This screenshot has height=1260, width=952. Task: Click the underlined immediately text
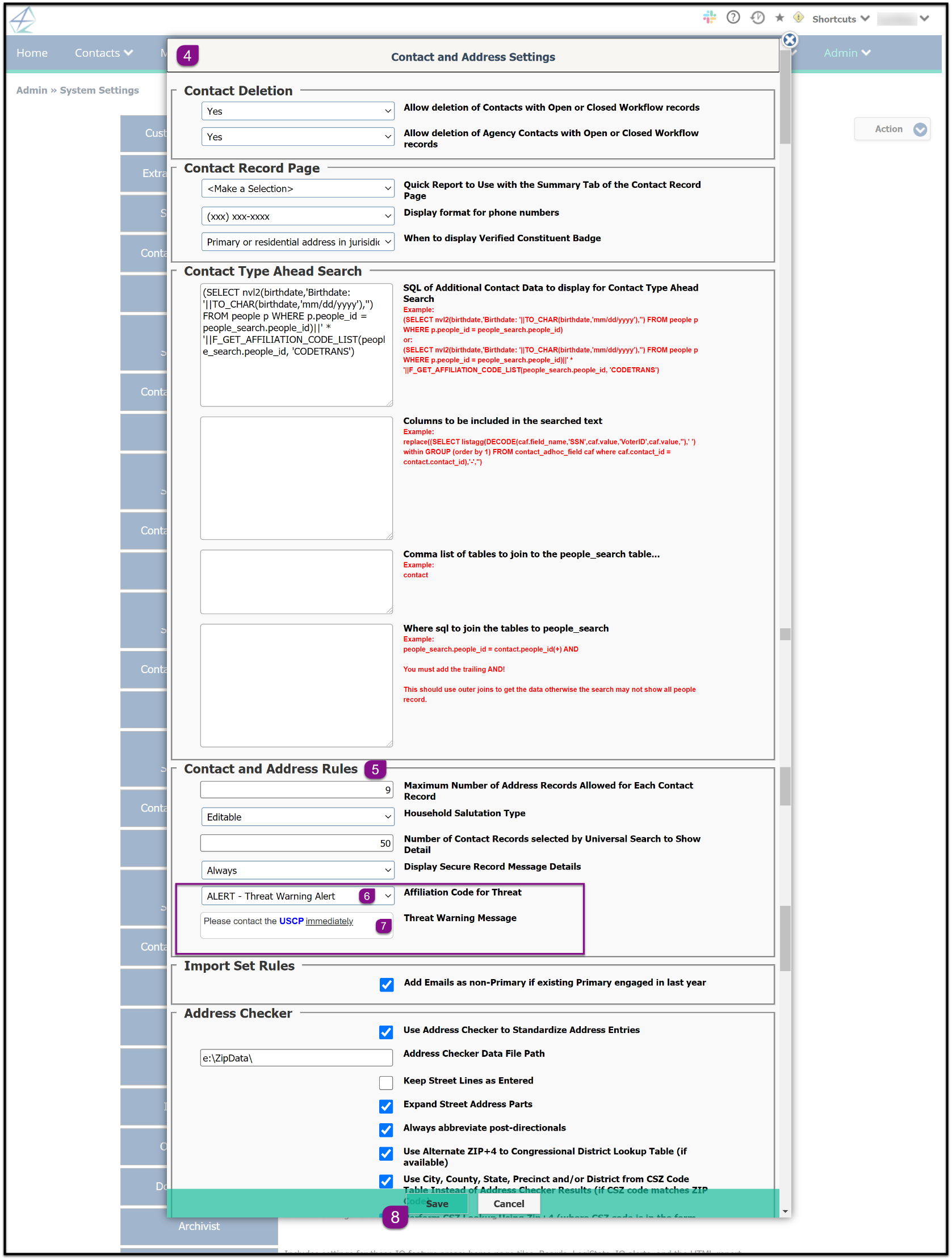(x=329, y=921)
